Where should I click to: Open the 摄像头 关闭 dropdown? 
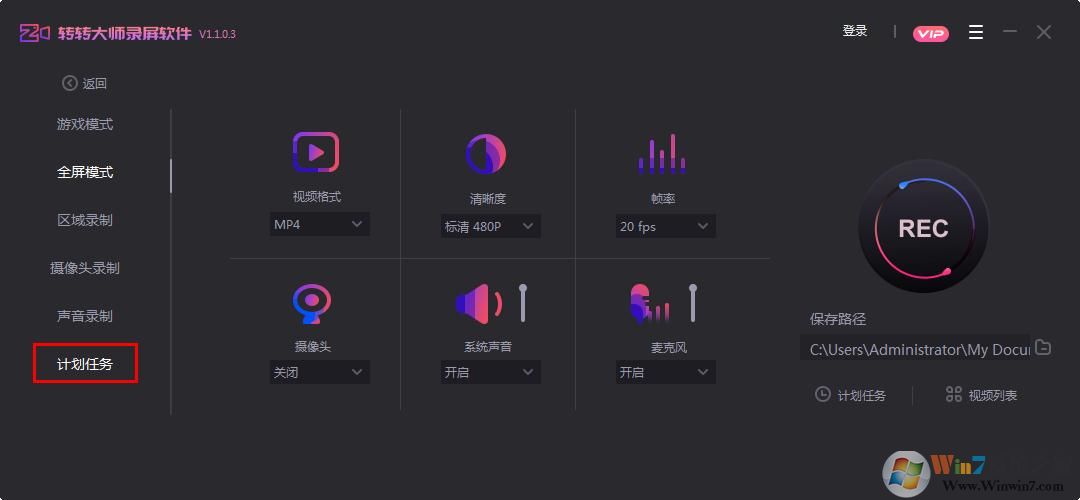click(x=319, y=372)
